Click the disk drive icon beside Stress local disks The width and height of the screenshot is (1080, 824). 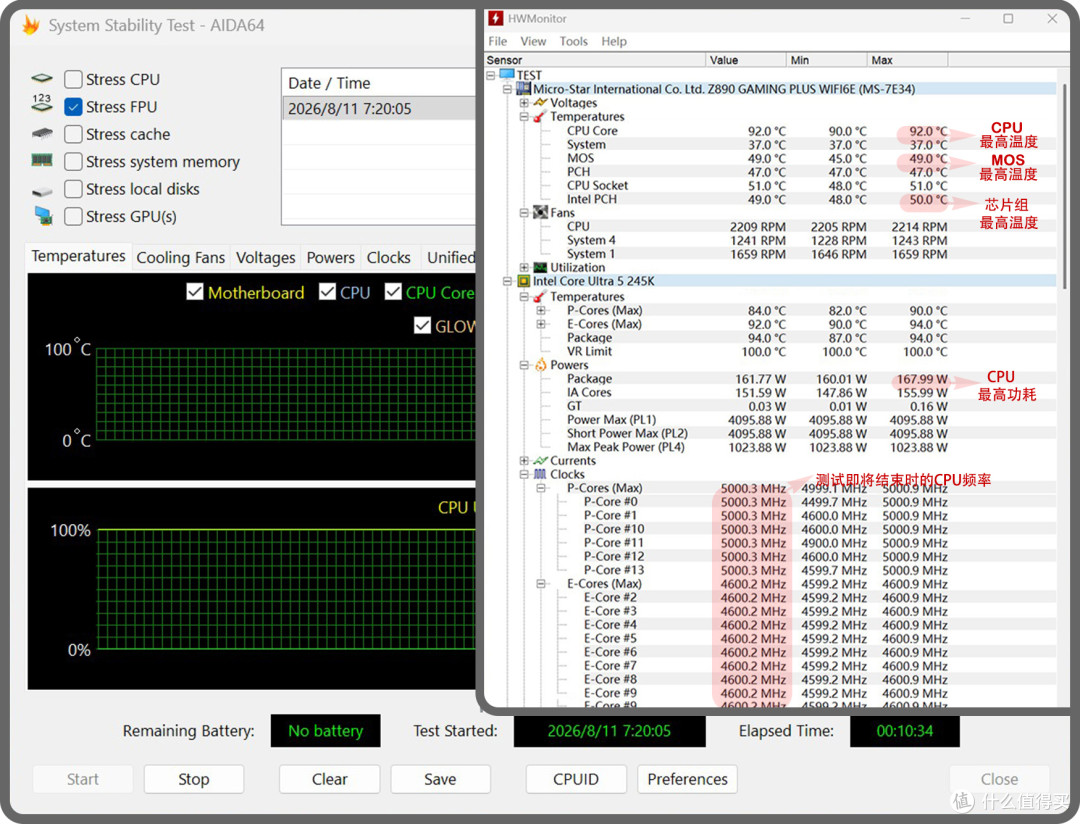(42, 190)
